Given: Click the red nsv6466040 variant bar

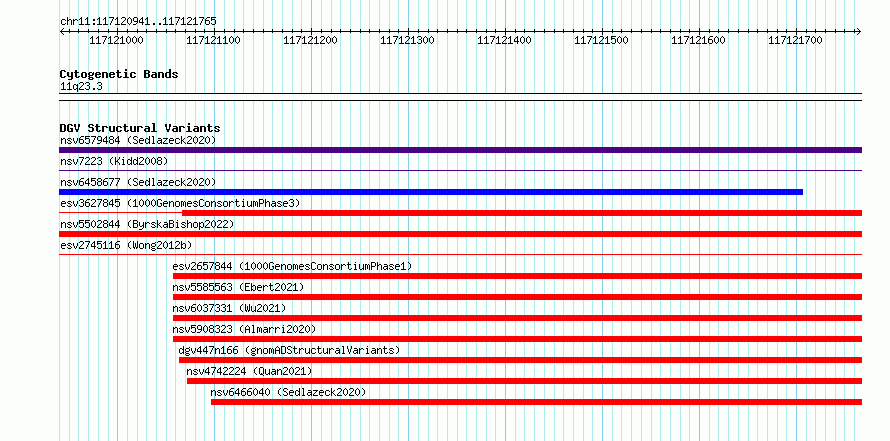Looking at the screenshot, I should (x=536, y=402).
